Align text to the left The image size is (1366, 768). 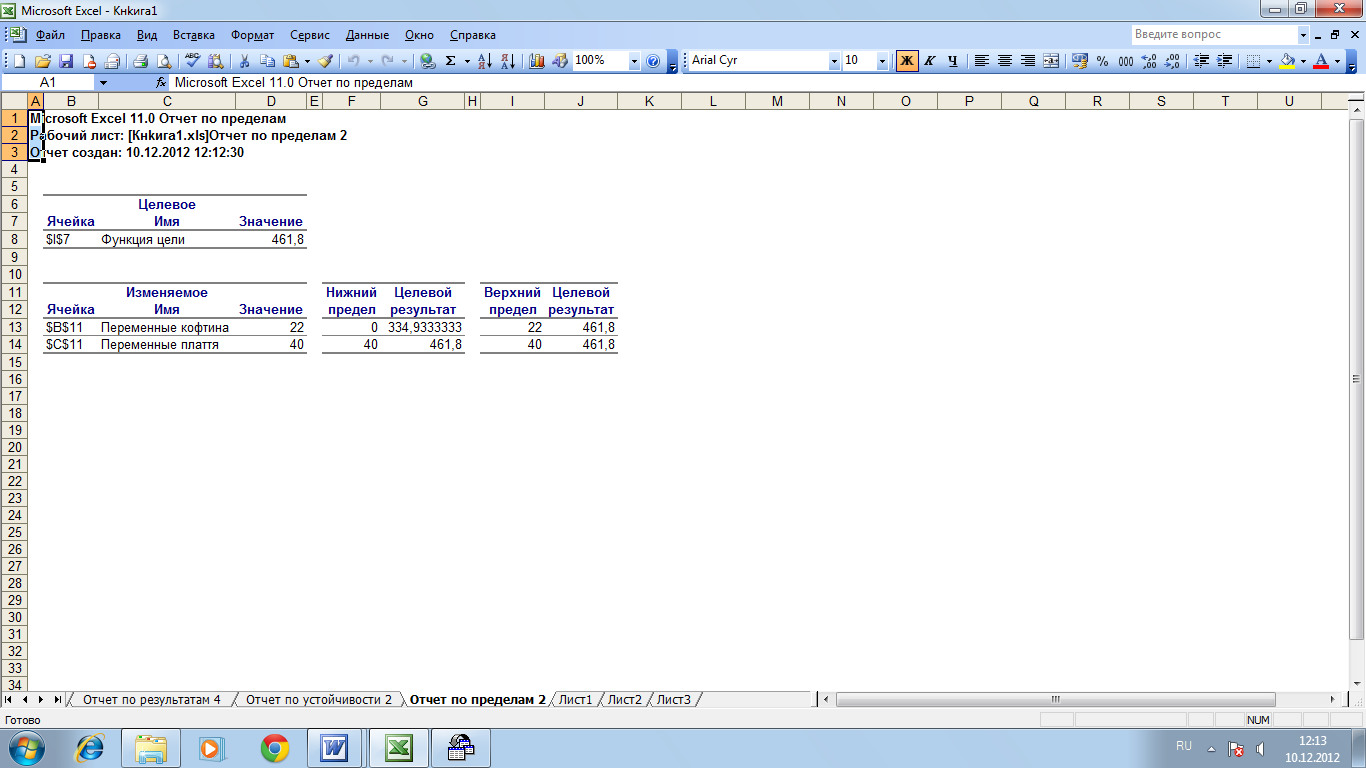tap(982, 61)
